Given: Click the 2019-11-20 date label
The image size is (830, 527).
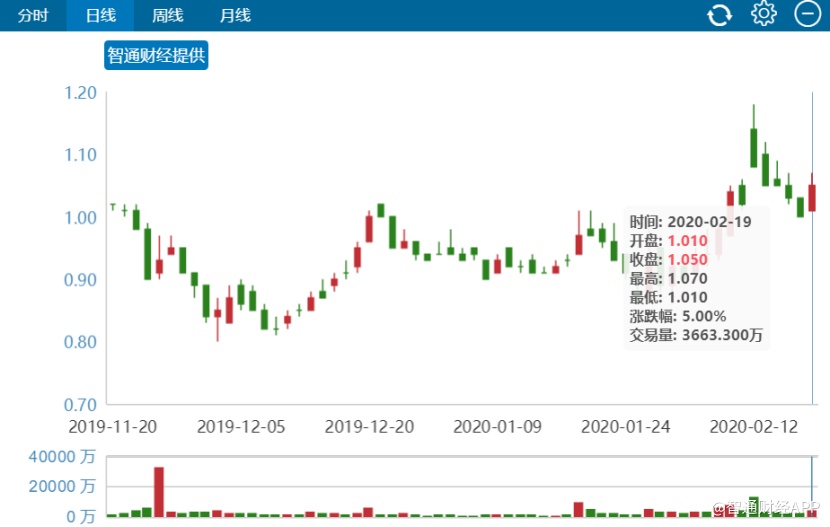Looking at the screenshot, I should pyautogui.click(x=113, y=426).
